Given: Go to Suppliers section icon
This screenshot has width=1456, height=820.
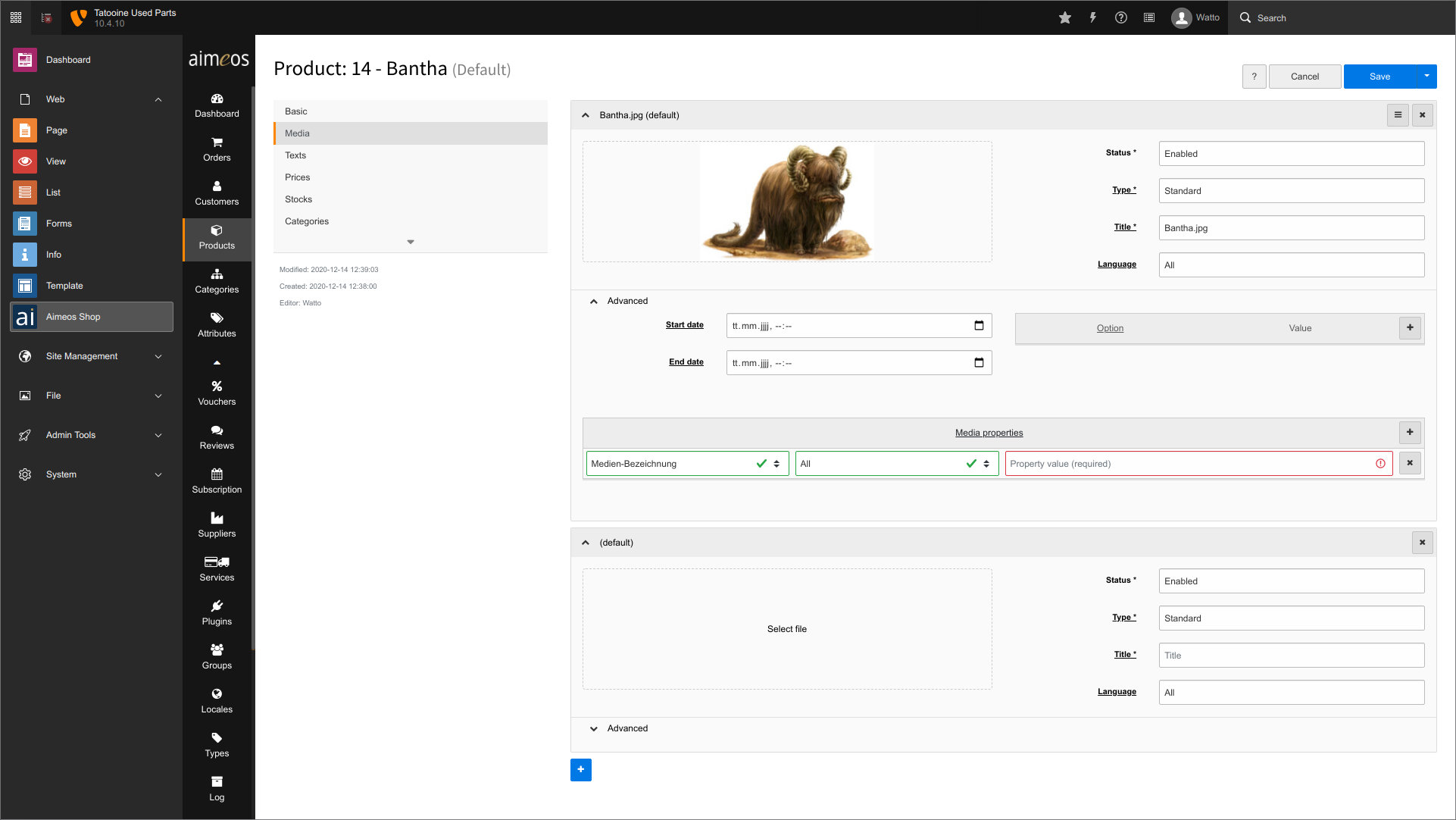Looking at the screenshot, I should click(217, 518).
